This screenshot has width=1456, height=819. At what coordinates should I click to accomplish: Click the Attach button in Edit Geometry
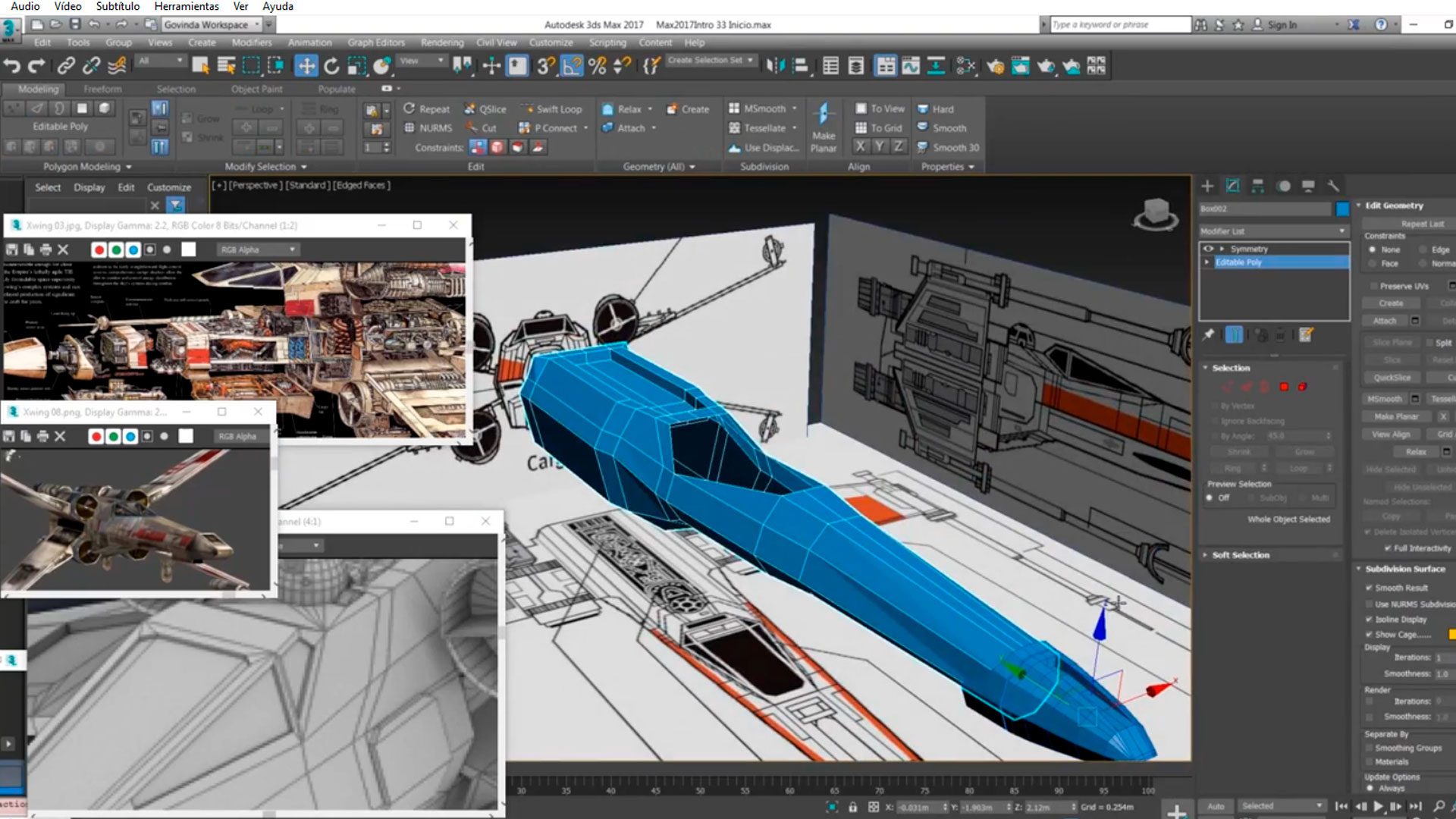tap(1385, 321)
